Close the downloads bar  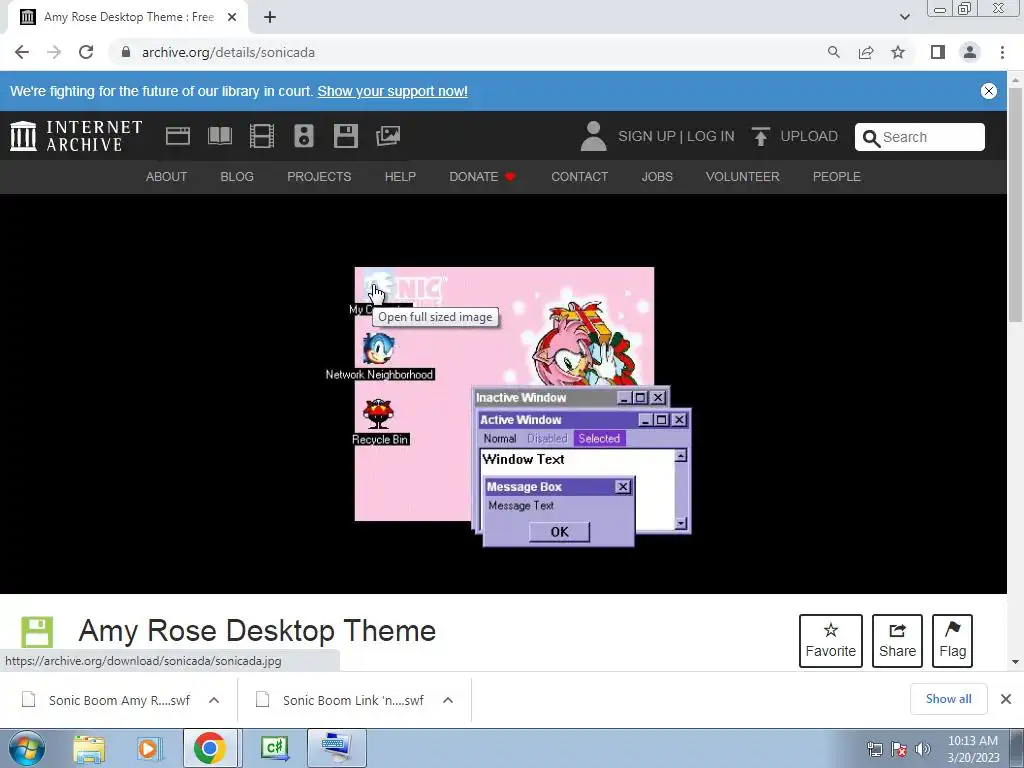(x=1006, y=699)
